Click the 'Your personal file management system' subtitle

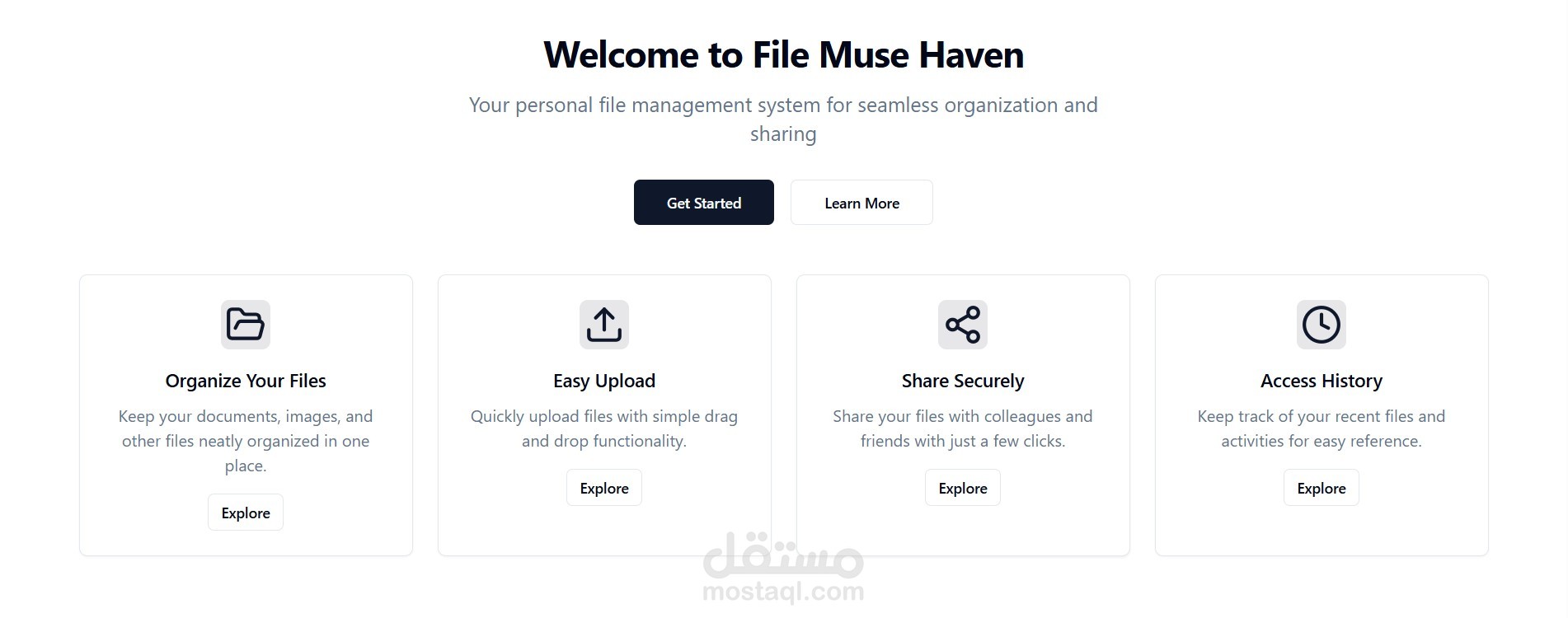(783, 119)
